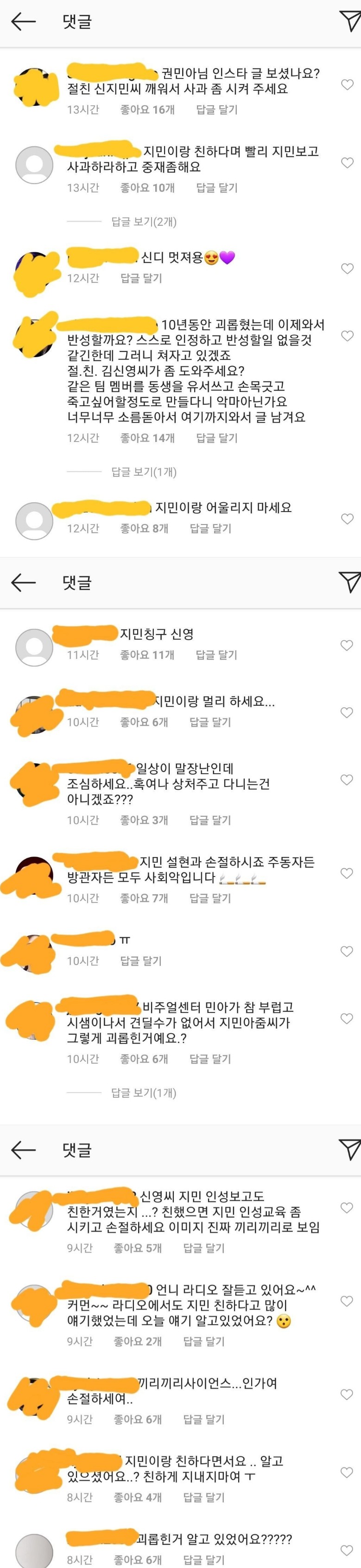Image resolution: width=361 pixels, height=1568 pixels.
Task: Like the 지민칭구 신영 comment
Action: pos(347,645)
